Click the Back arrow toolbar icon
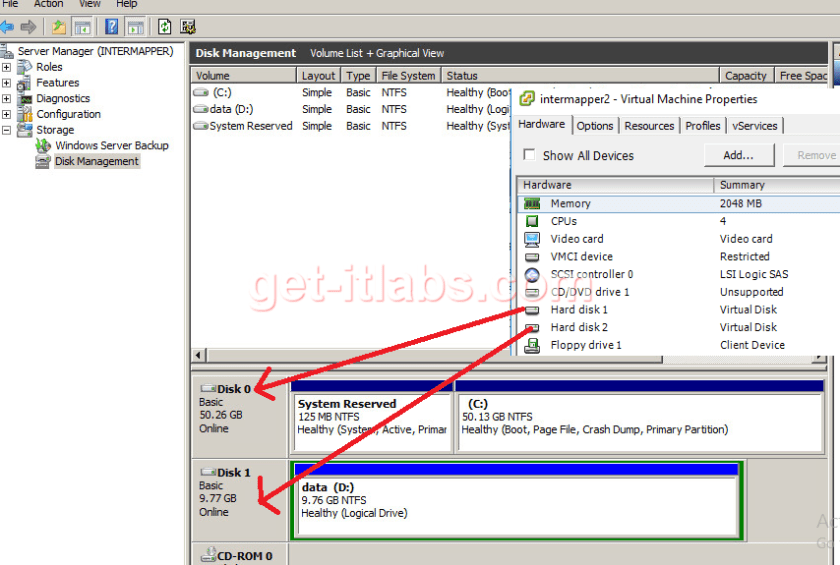 (x=8, y=27)
